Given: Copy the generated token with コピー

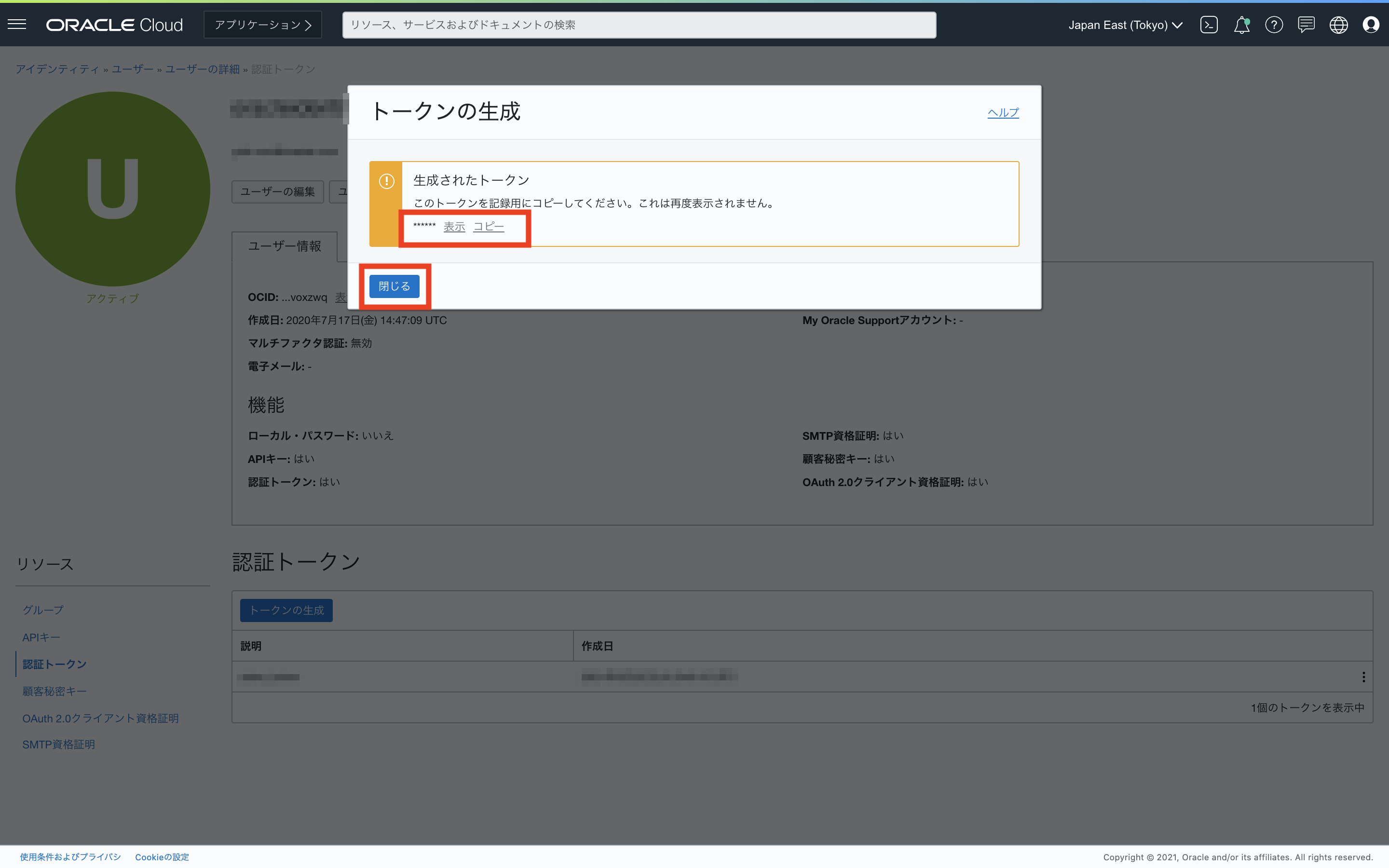Looking at the screenshot, I should tap(489, 227).
